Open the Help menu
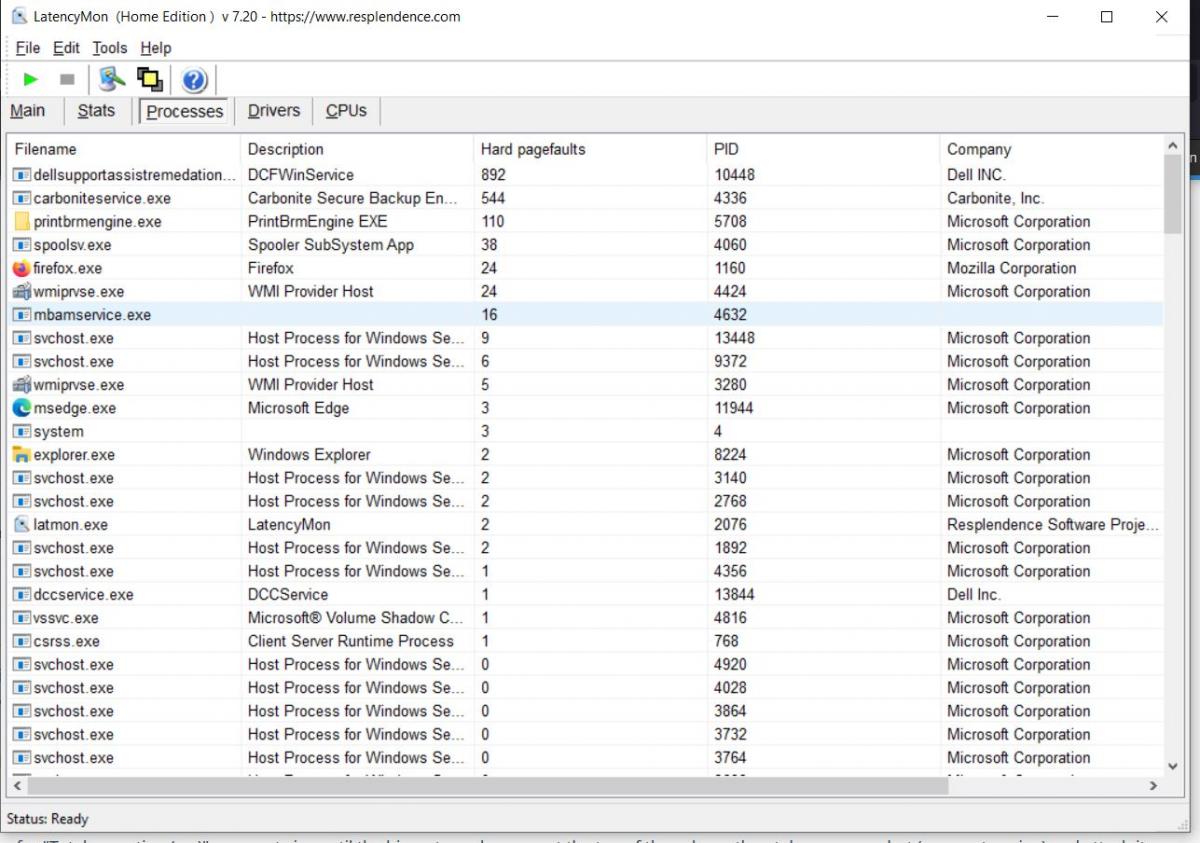The image size is (1200, 843). coord(156,48)
